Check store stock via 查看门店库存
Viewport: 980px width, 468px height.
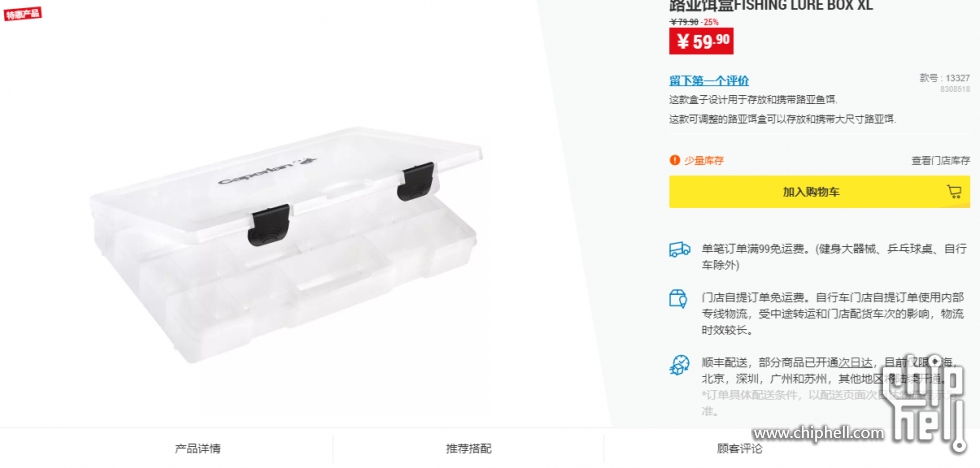pos(941,161)
